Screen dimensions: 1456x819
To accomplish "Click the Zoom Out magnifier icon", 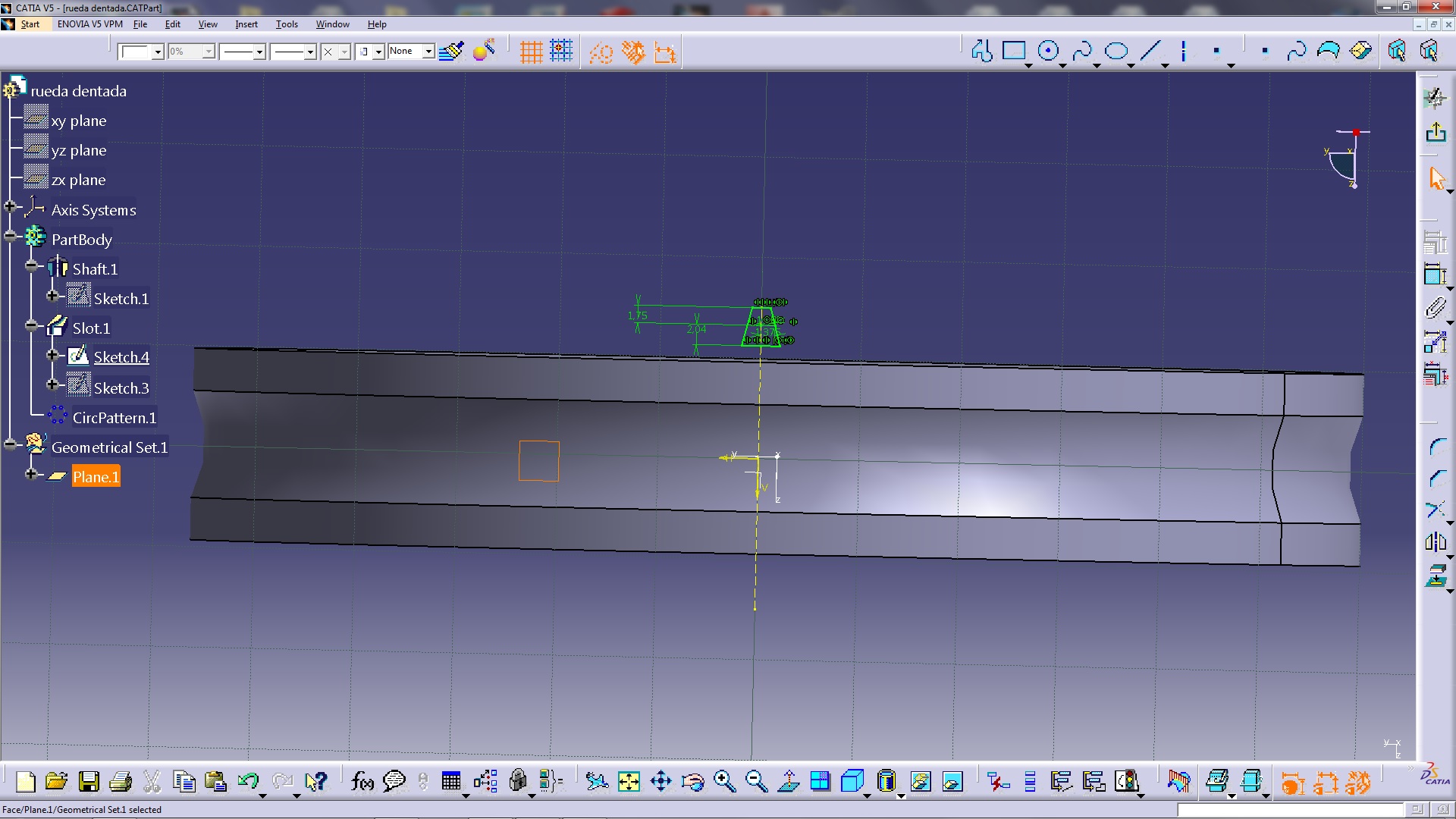I will [756, 781].
